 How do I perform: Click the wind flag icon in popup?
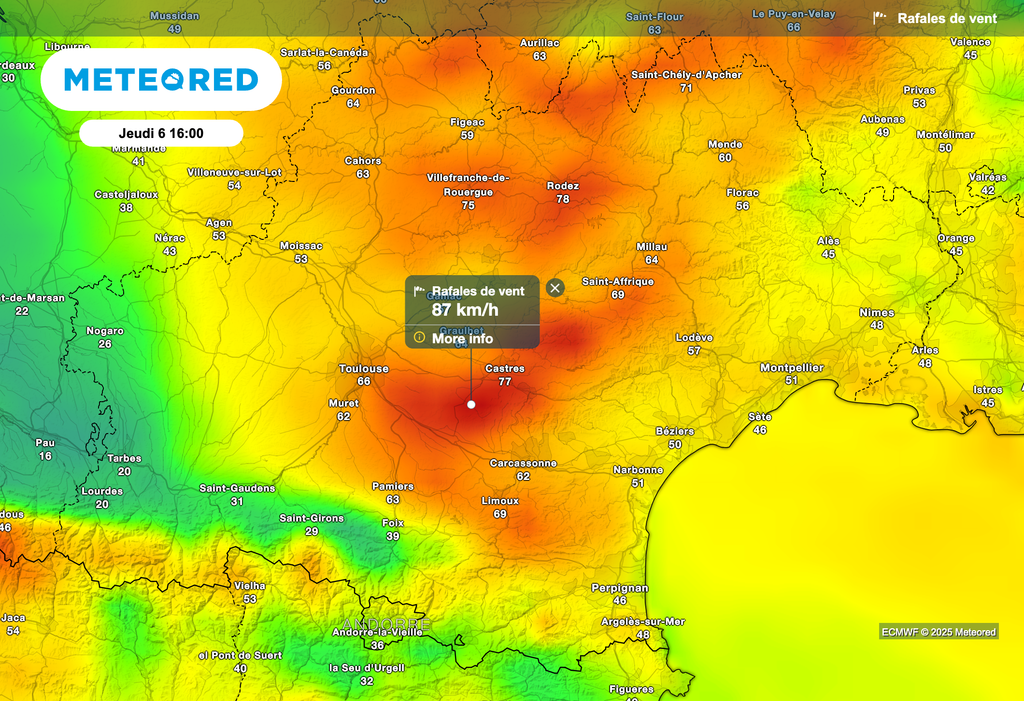[x=420, y=291]
